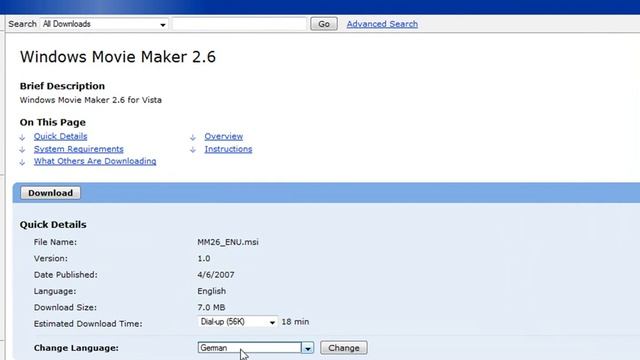
Task: Click the 18 min estimated time text
Action: 295,322
